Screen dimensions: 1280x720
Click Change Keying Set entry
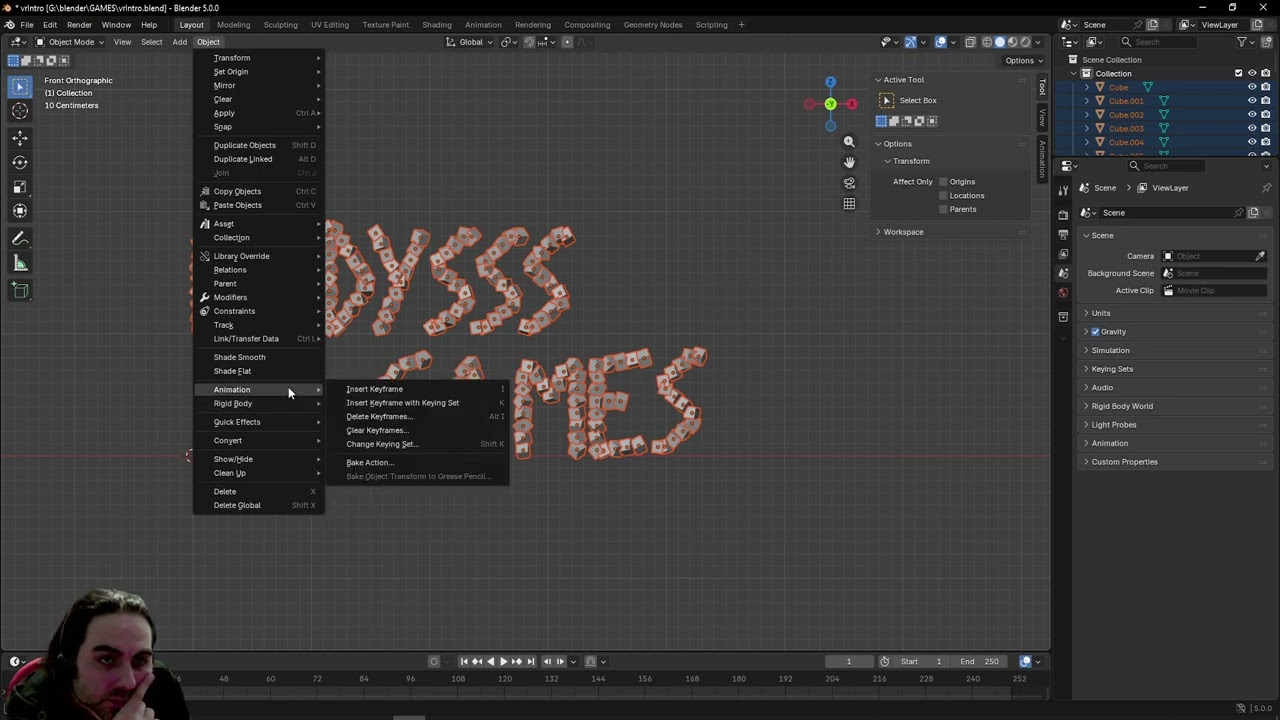click(x=418, y=444)
